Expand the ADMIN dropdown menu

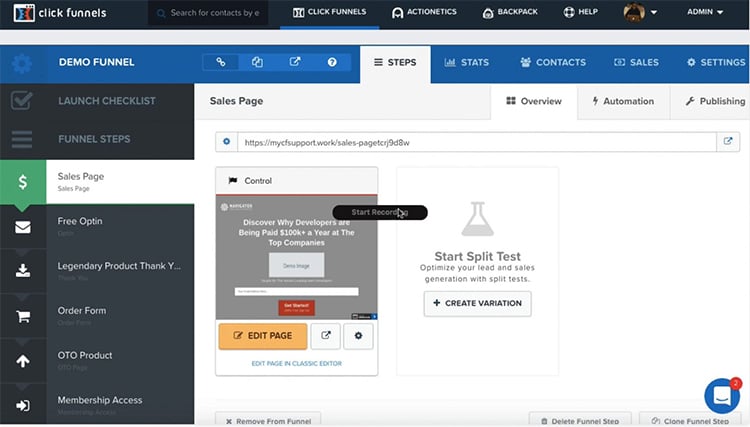(705, 12)
